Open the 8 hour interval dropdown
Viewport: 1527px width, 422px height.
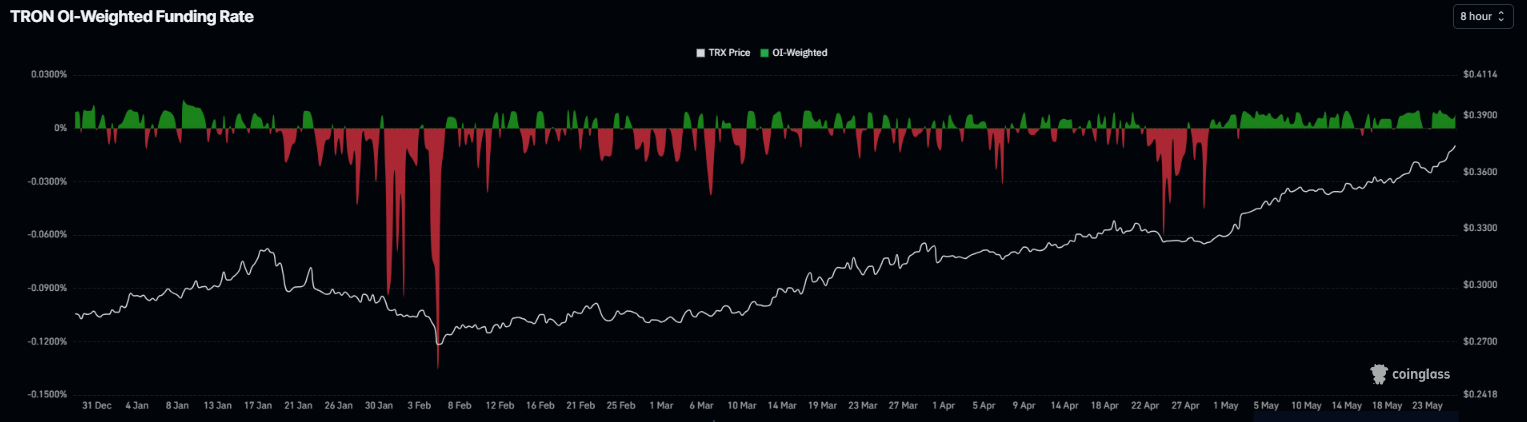[x=1482, y=17]
